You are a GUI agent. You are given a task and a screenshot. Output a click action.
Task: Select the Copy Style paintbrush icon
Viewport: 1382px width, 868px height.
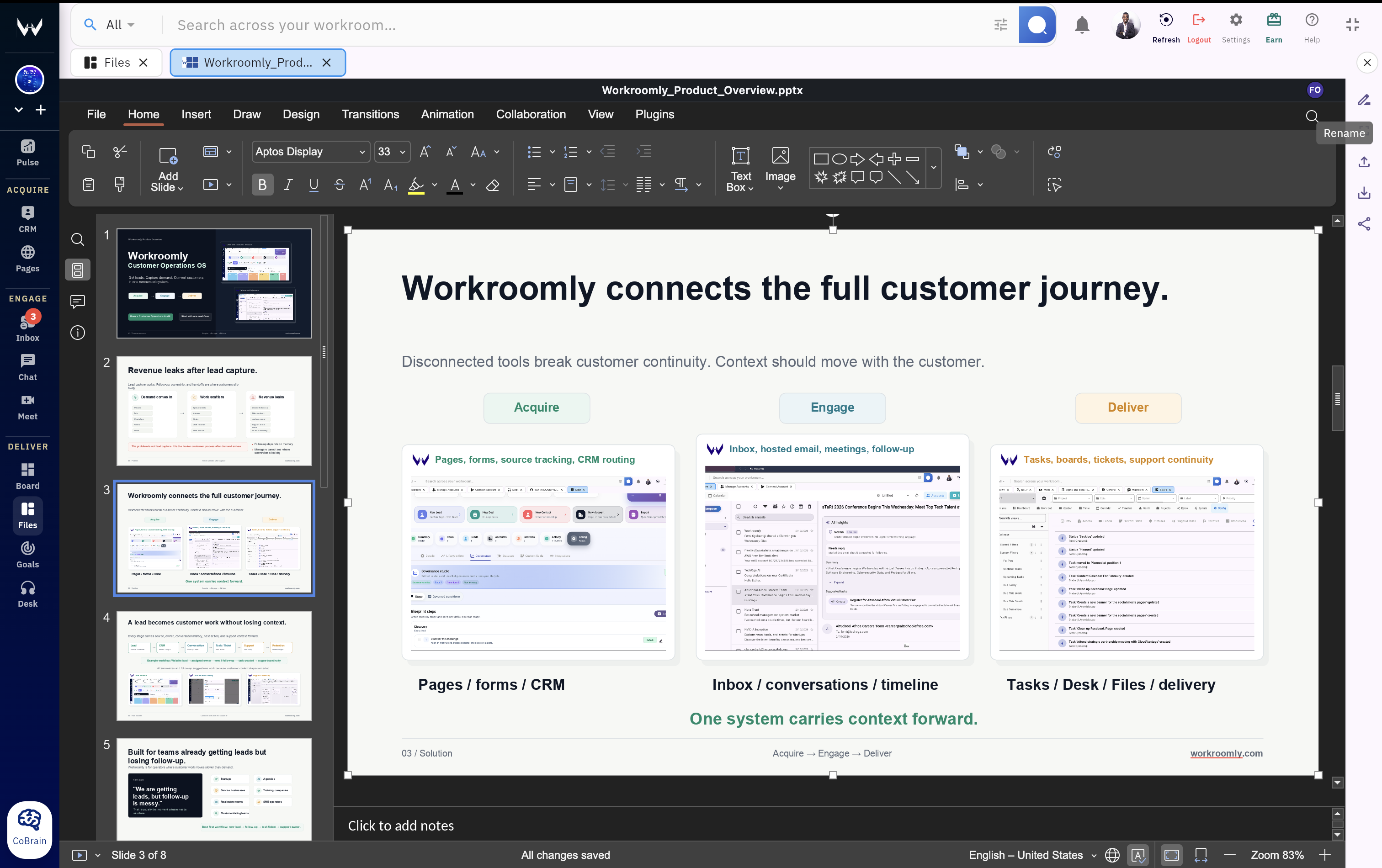pos(120,185)
